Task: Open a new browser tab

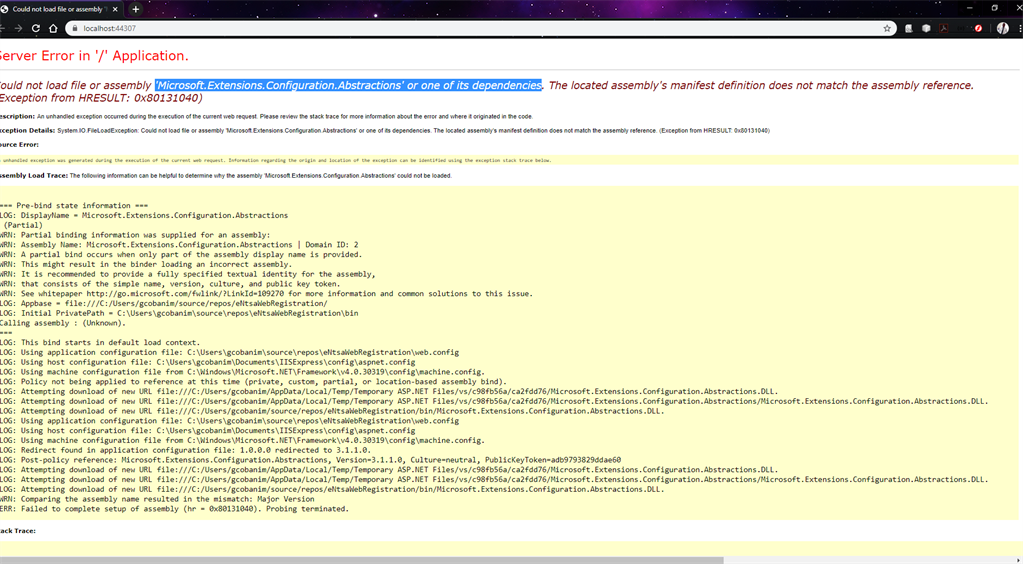Action: [x=135, y=9]
